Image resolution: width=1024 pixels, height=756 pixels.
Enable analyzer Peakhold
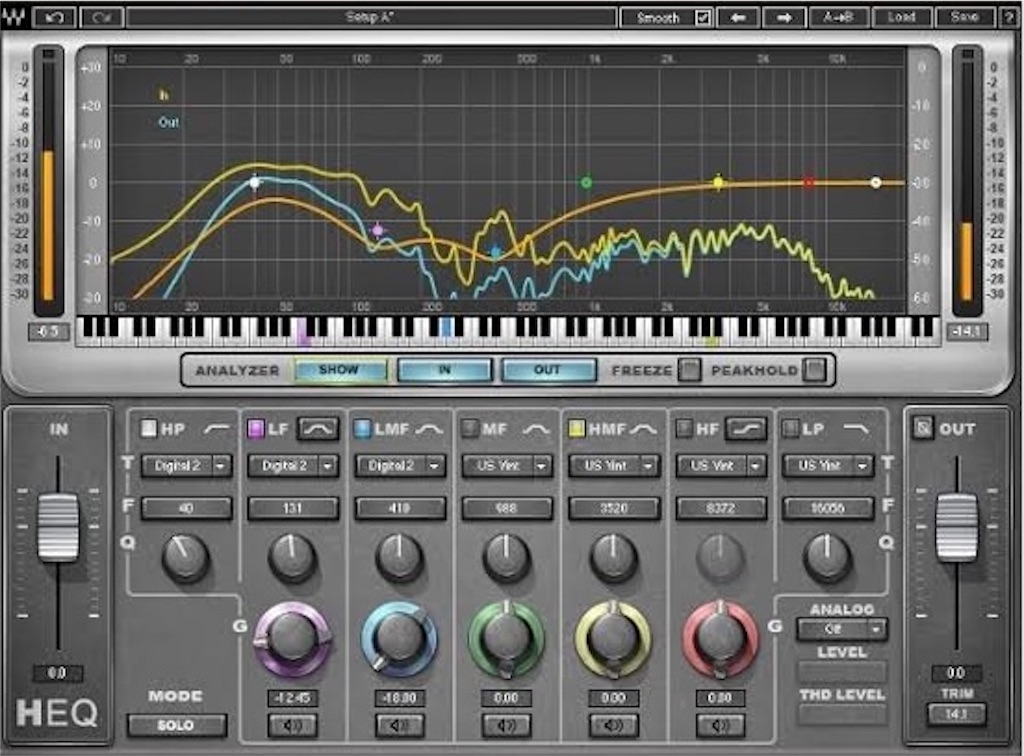[x=814, y=370]
